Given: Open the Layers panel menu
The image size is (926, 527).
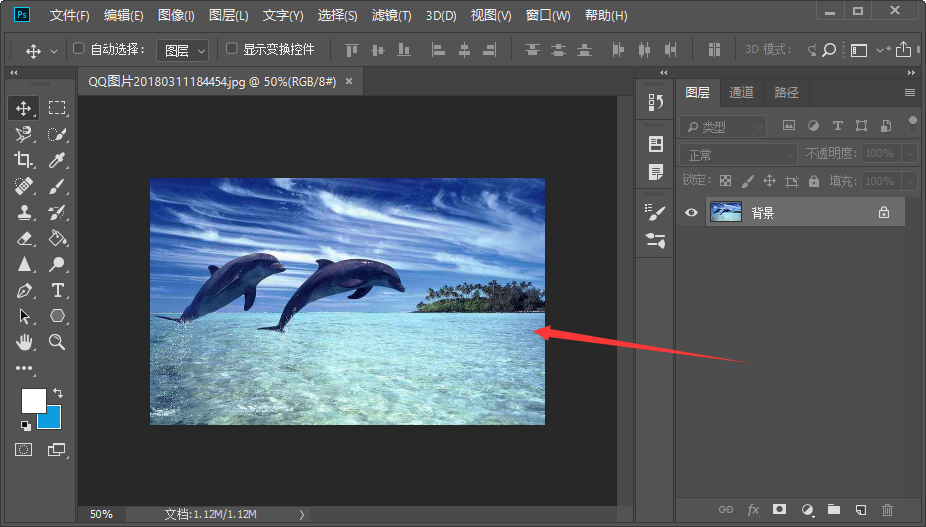Looking at the screenshot, I should click(909, 92).
